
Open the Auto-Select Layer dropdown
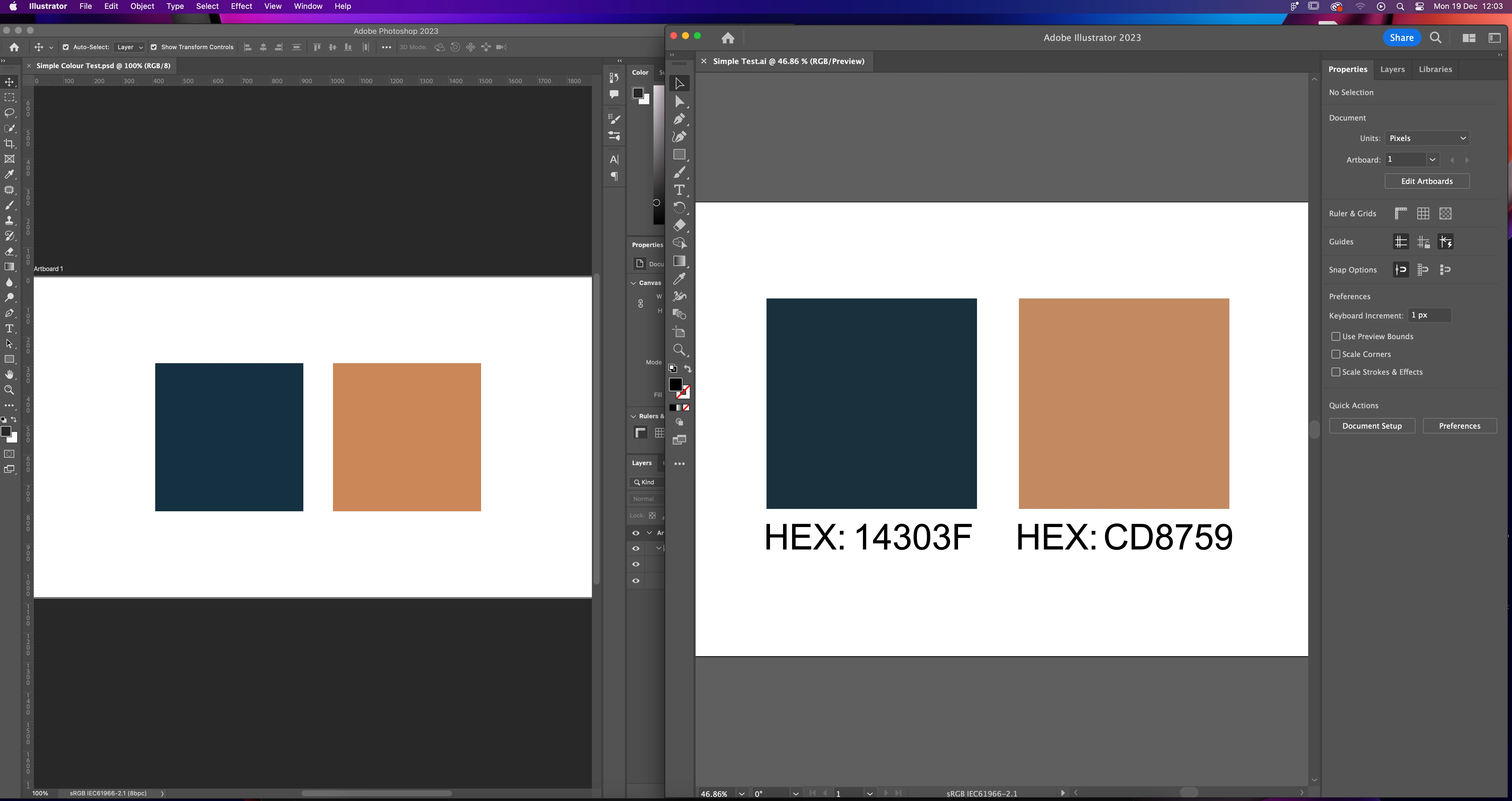click(130, 47)
